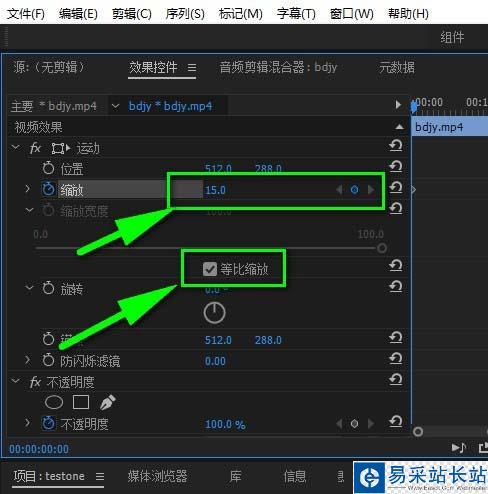Viewport: 488px width, 494px height.
Task: Collapse the 缩放宽度 property
Action: coord(29,210)
